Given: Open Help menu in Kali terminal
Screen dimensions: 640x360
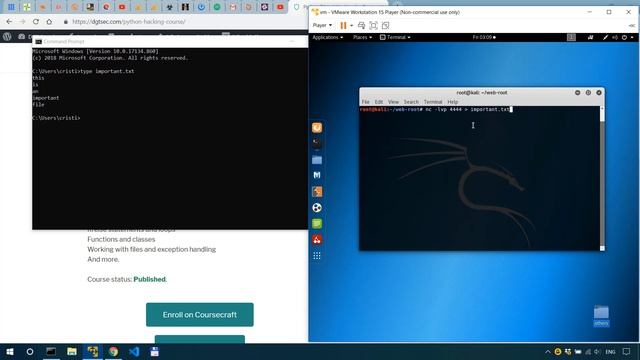Looking at the screenshot, I should (x=452, y=102).
